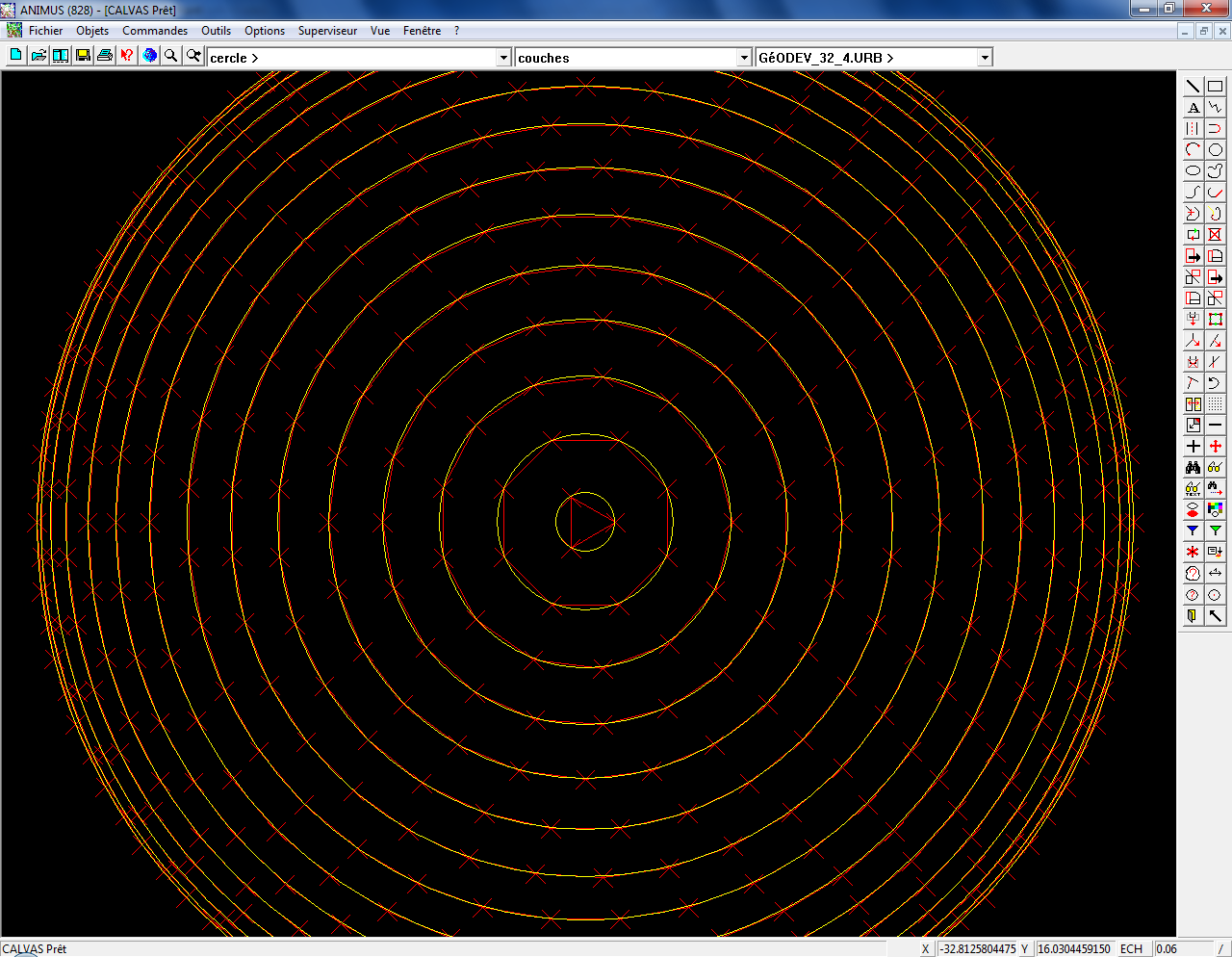Click the red asterisk icon
1232x957 pixels.
(x=1193, y=553)
